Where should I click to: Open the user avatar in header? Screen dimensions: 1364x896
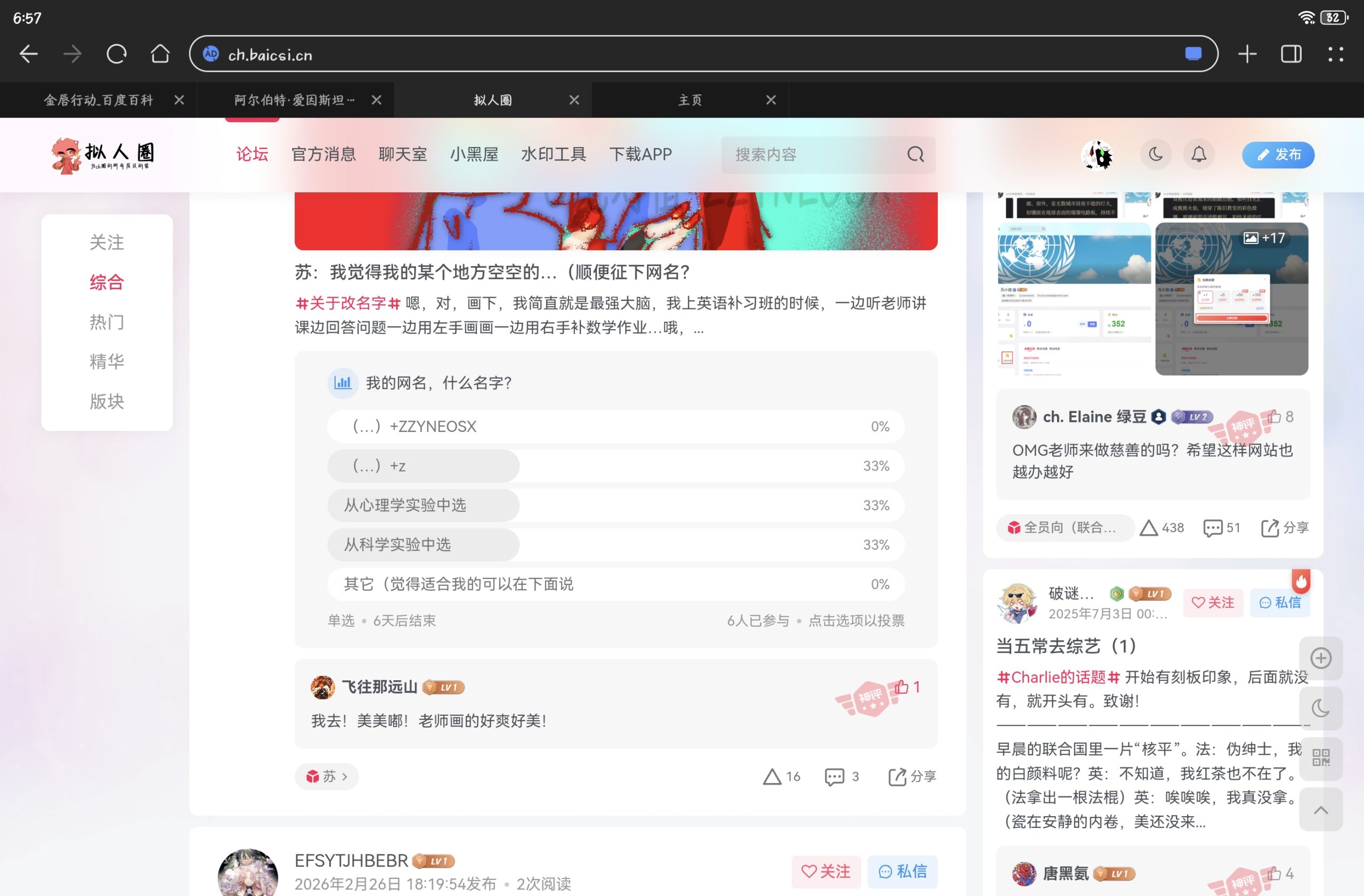[x=1097, y=154]
